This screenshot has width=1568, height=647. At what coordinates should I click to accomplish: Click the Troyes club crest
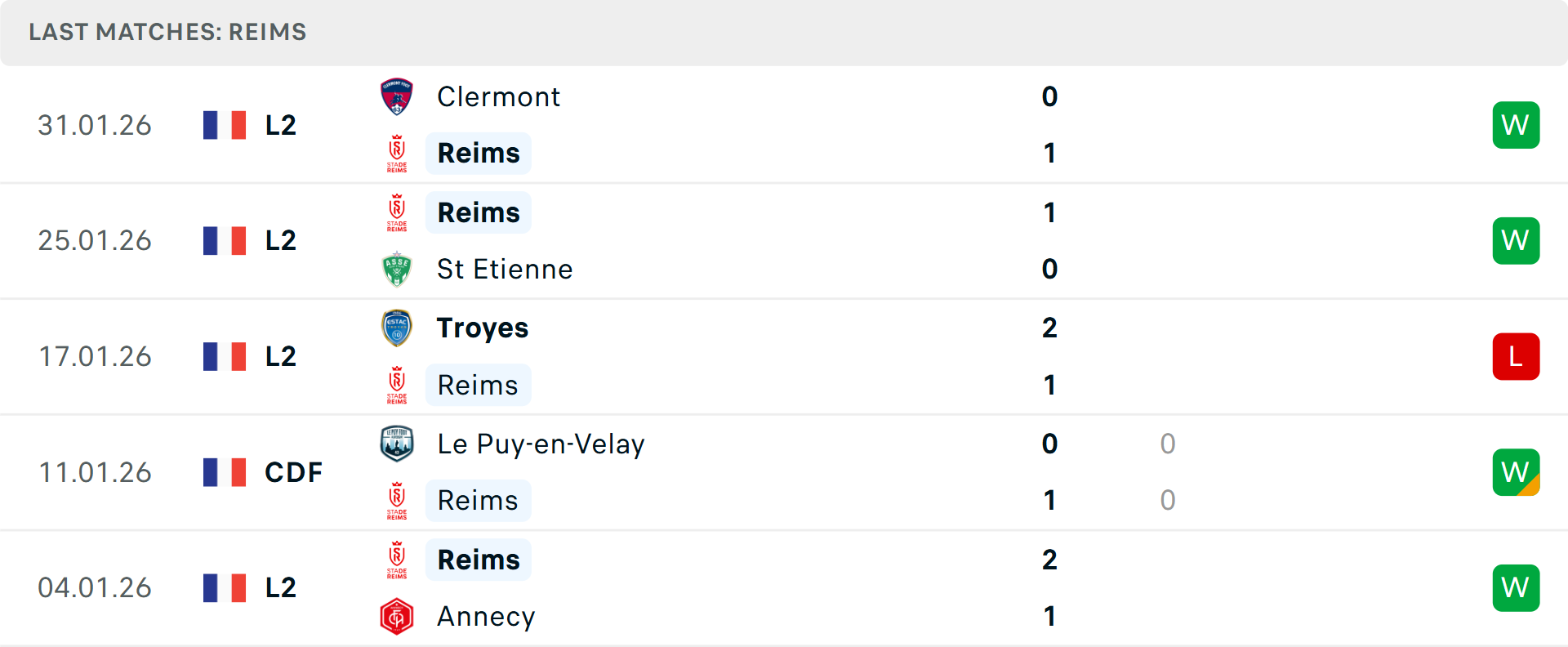pyautogui.click(x=397, y=328)
